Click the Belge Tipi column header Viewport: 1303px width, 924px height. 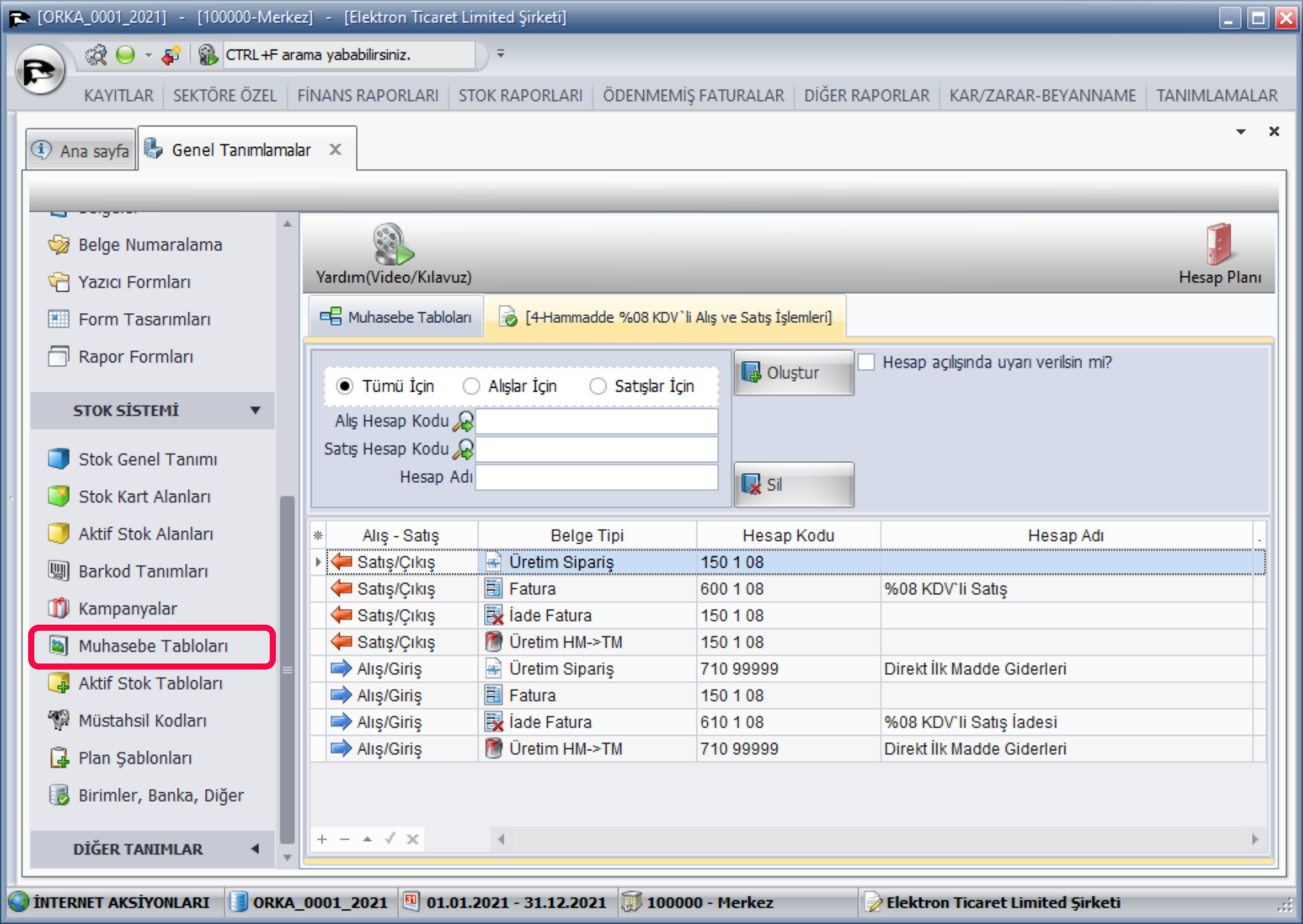(587, 536)
